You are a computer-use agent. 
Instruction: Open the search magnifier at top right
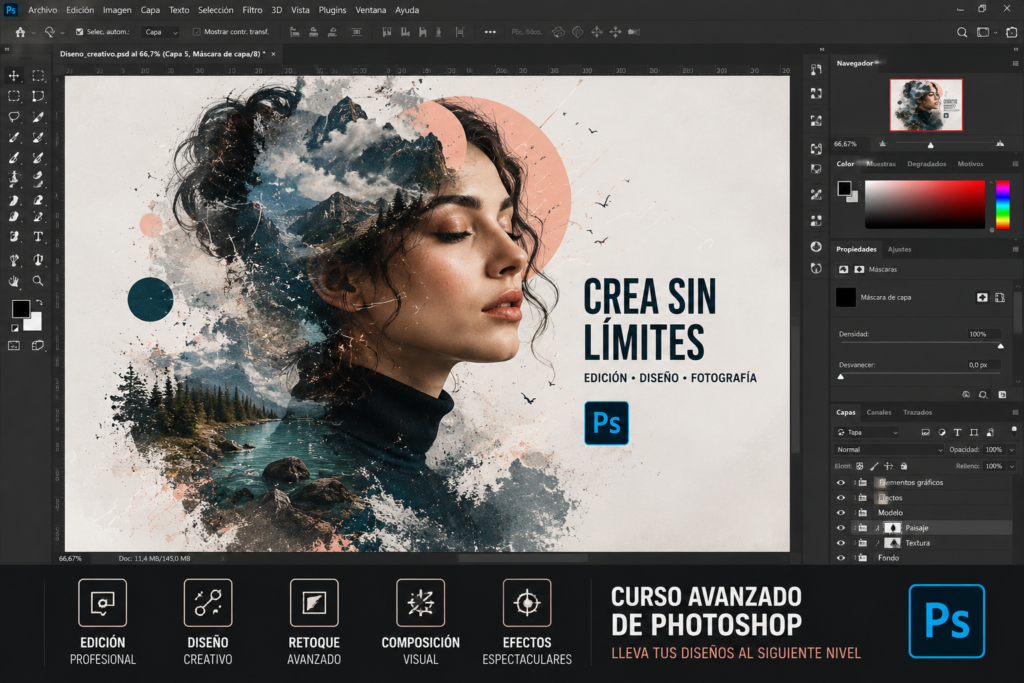(962, 32)
